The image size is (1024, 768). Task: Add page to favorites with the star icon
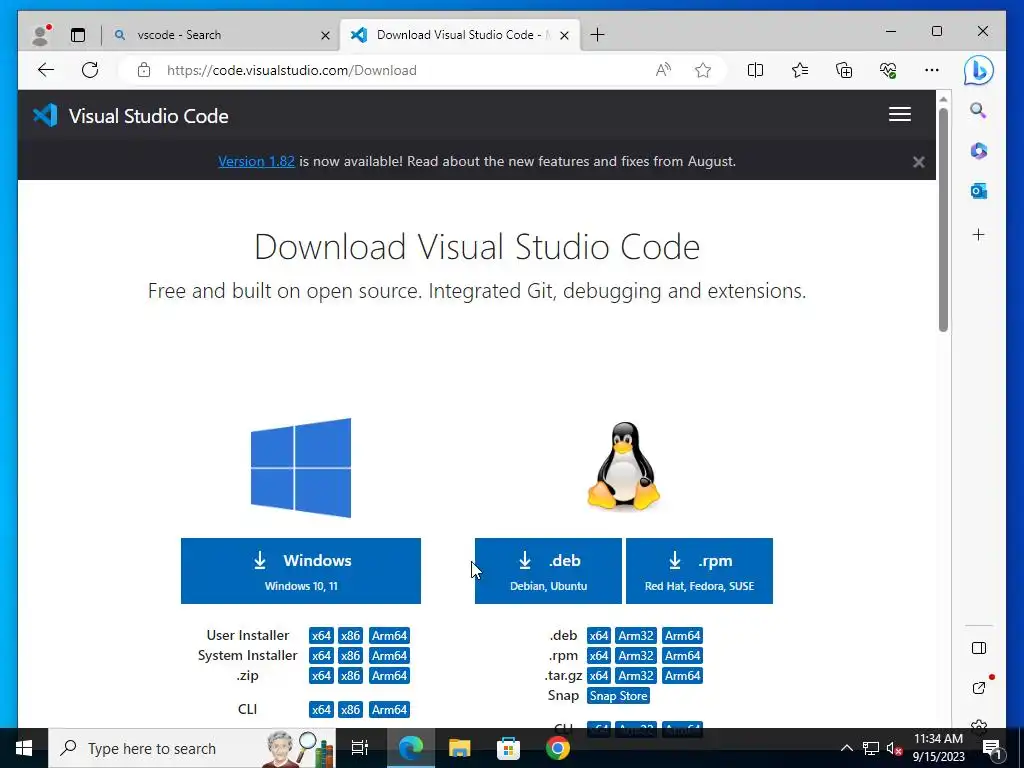coord(703,70)
